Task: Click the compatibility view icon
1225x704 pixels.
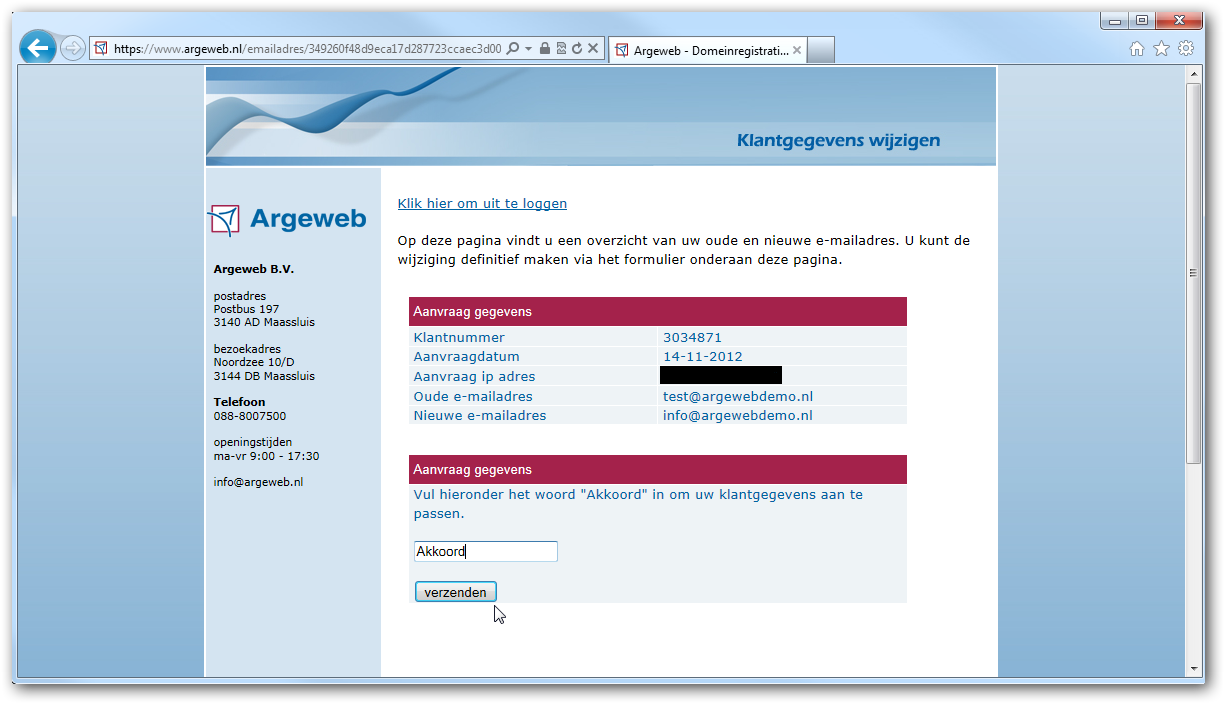Action: tap(561, 48)
